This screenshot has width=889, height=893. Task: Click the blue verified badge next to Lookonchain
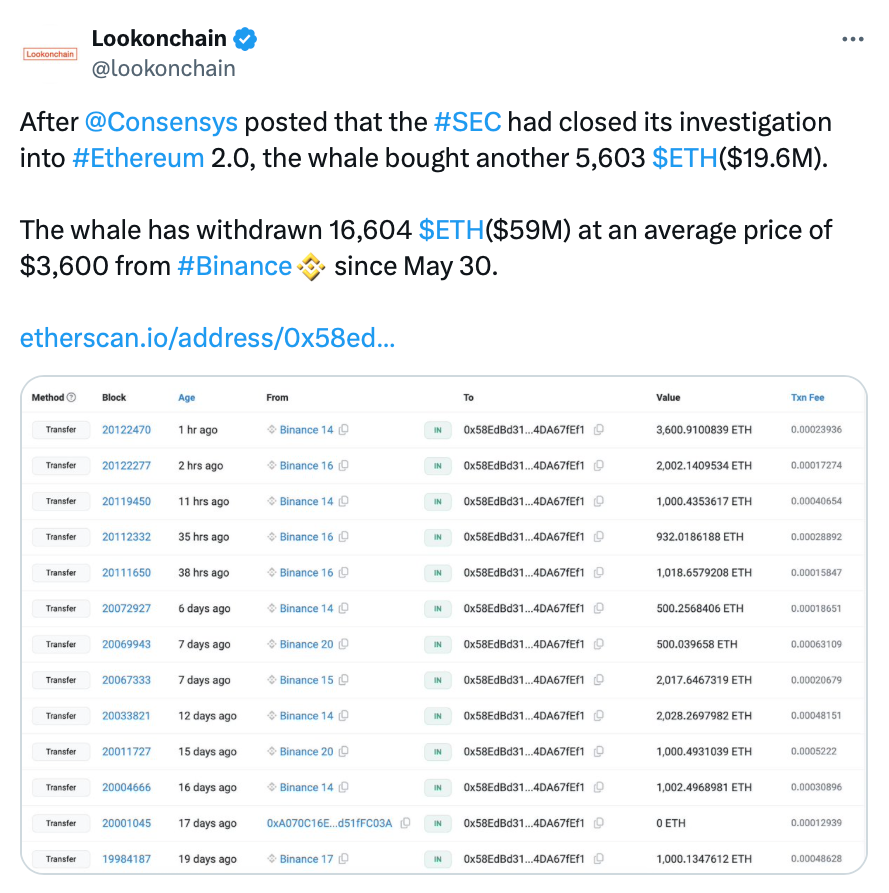click(245, 39)
